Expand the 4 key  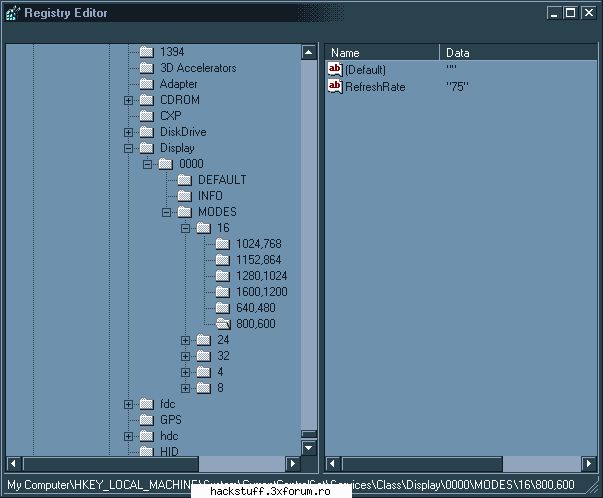185,372
